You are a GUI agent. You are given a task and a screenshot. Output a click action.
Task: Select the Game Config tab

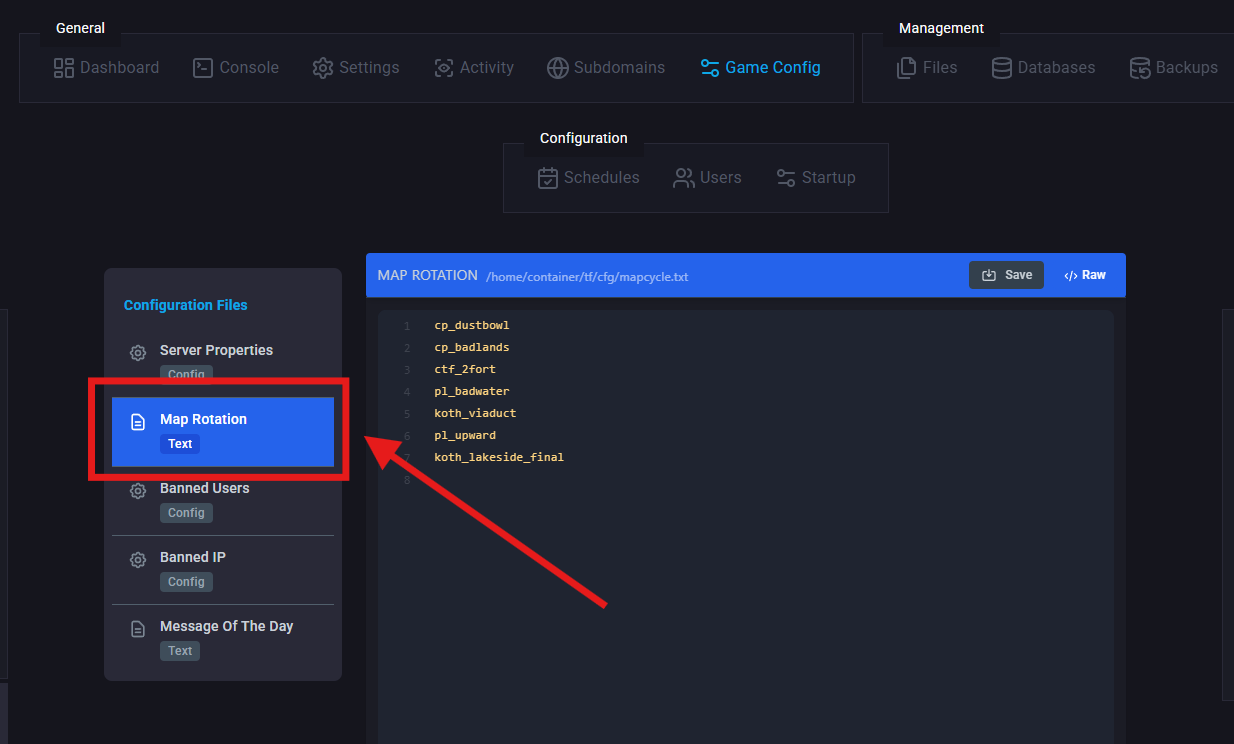tap(760, 68)
